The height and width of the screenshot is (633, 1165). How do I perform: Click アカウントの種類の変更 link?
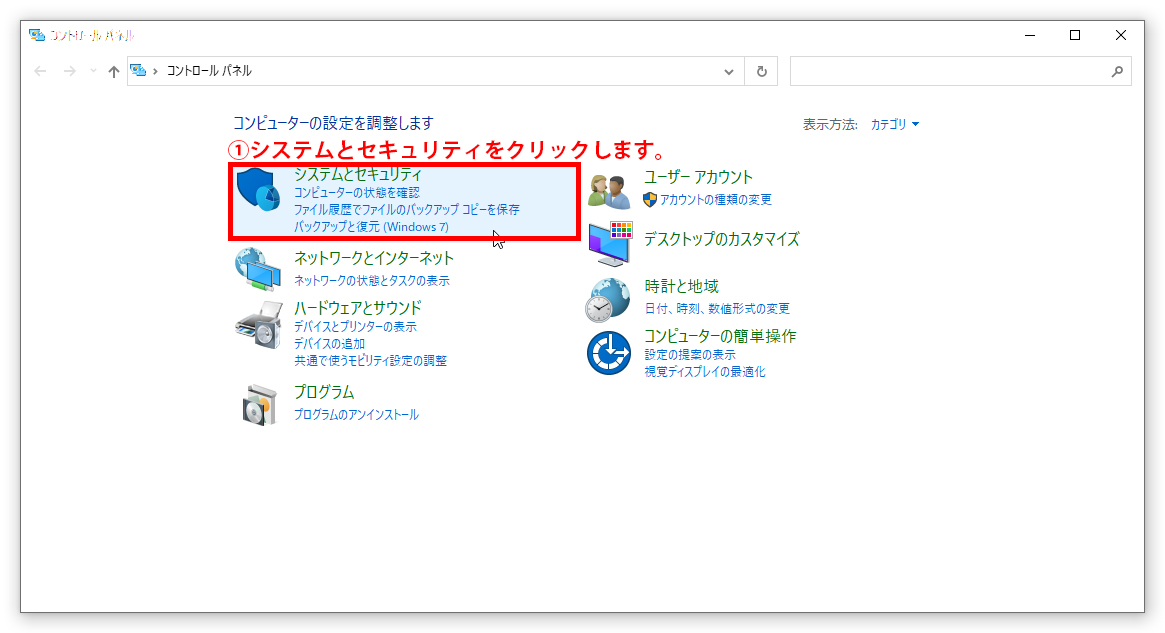pos(715,199)
